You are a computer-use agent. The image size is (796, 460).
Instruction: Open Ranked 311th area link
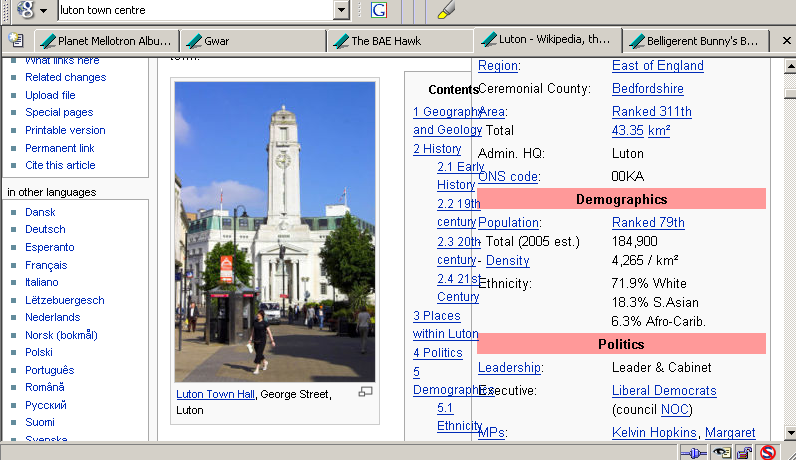(652, 112)
